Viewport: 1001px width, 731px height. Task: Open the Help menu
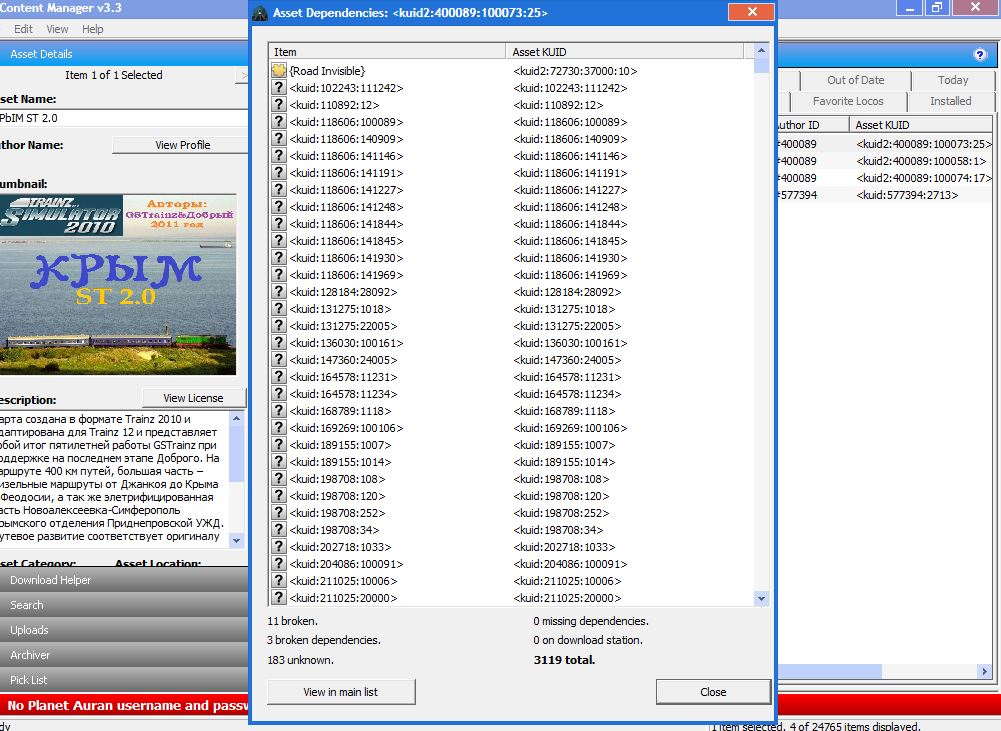tap(92, 29)
